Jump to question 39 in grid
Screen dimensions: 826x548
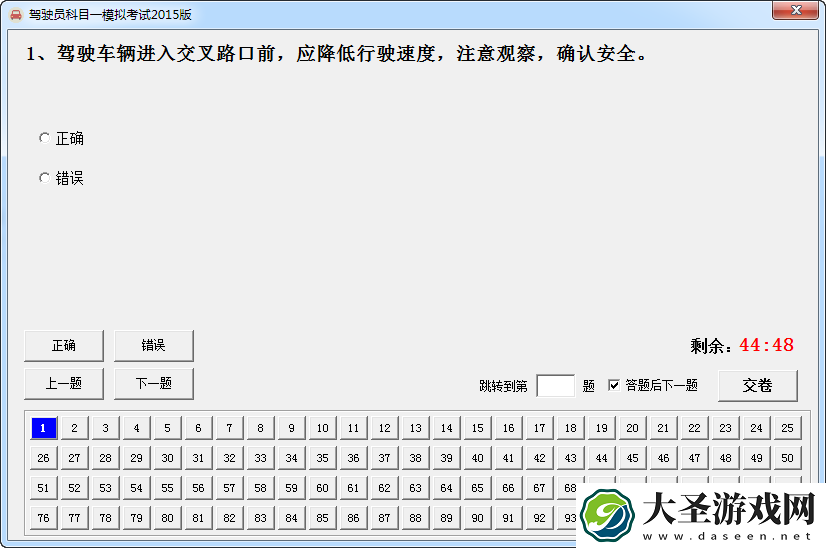[447, 458]
